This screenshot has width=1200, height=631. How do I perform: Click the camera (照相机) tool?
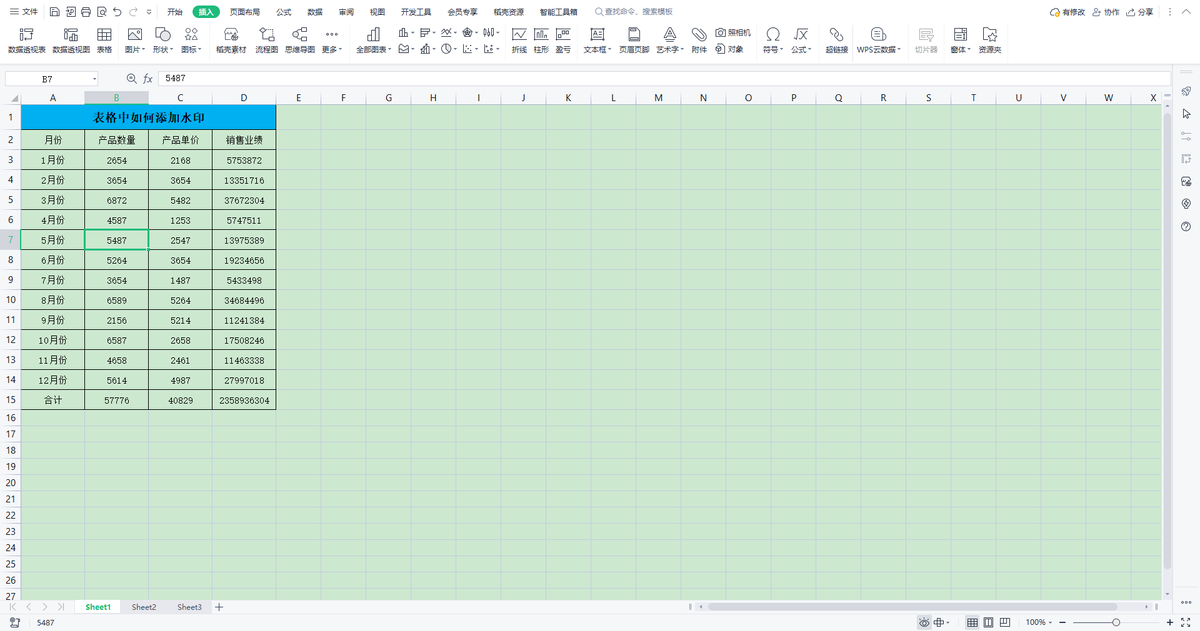(733, 32)
